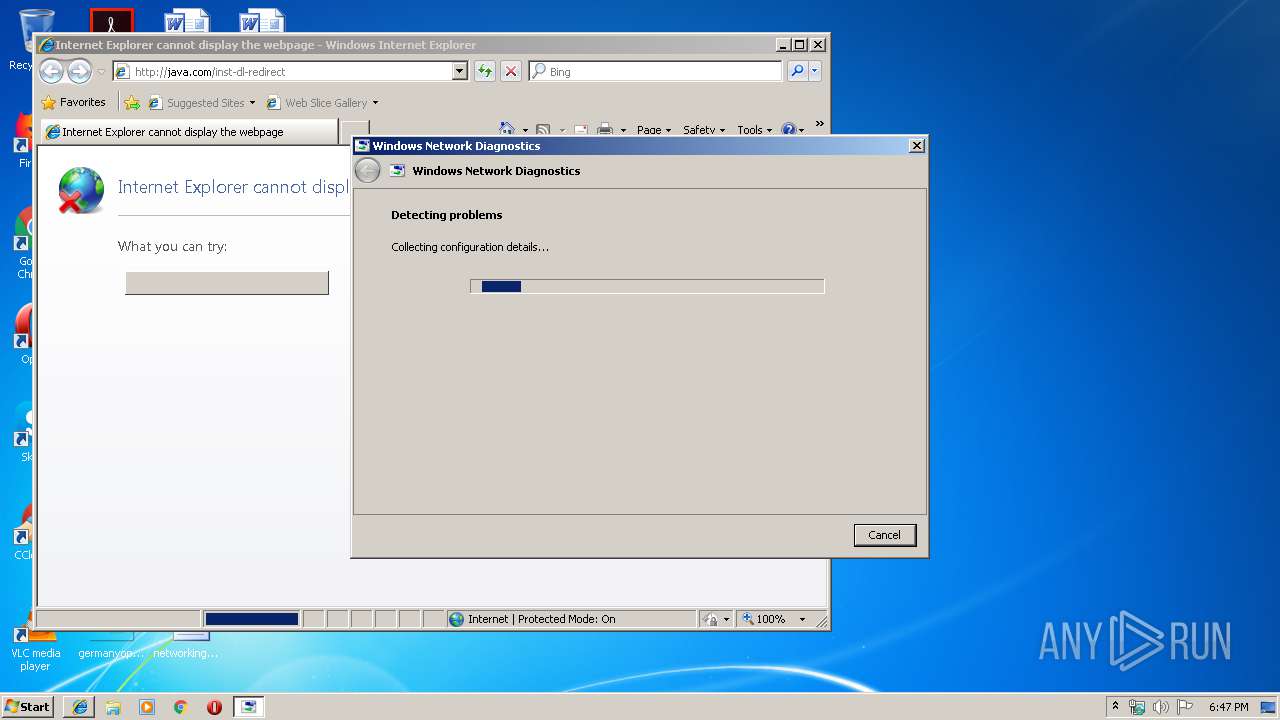Image resolution: width=1280 pixels, height=720 pixels.
Task: Expand the address bar URL history dropdown
Action: pos(460,72)
